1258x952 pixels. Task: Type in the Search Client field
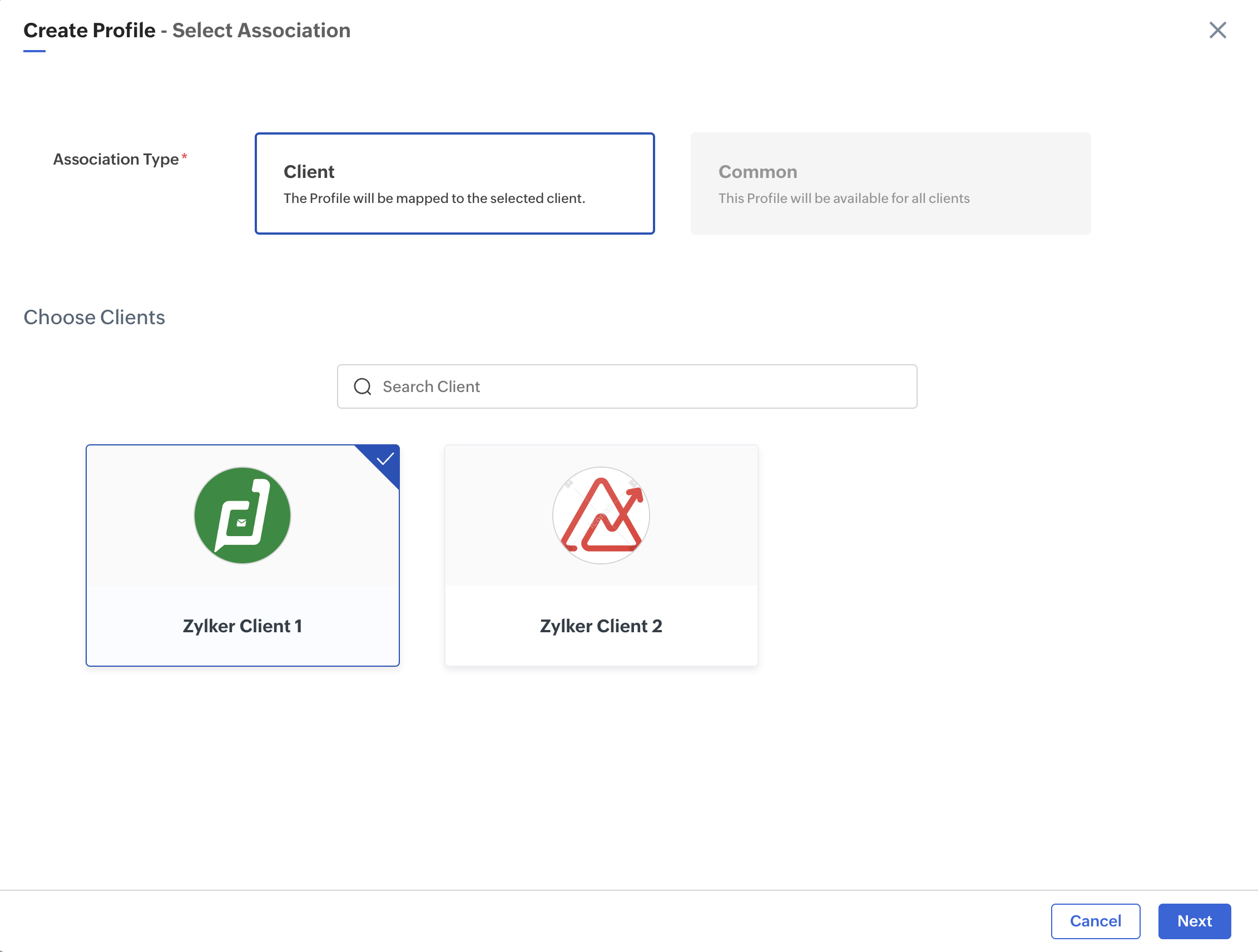tap(637, 386)
